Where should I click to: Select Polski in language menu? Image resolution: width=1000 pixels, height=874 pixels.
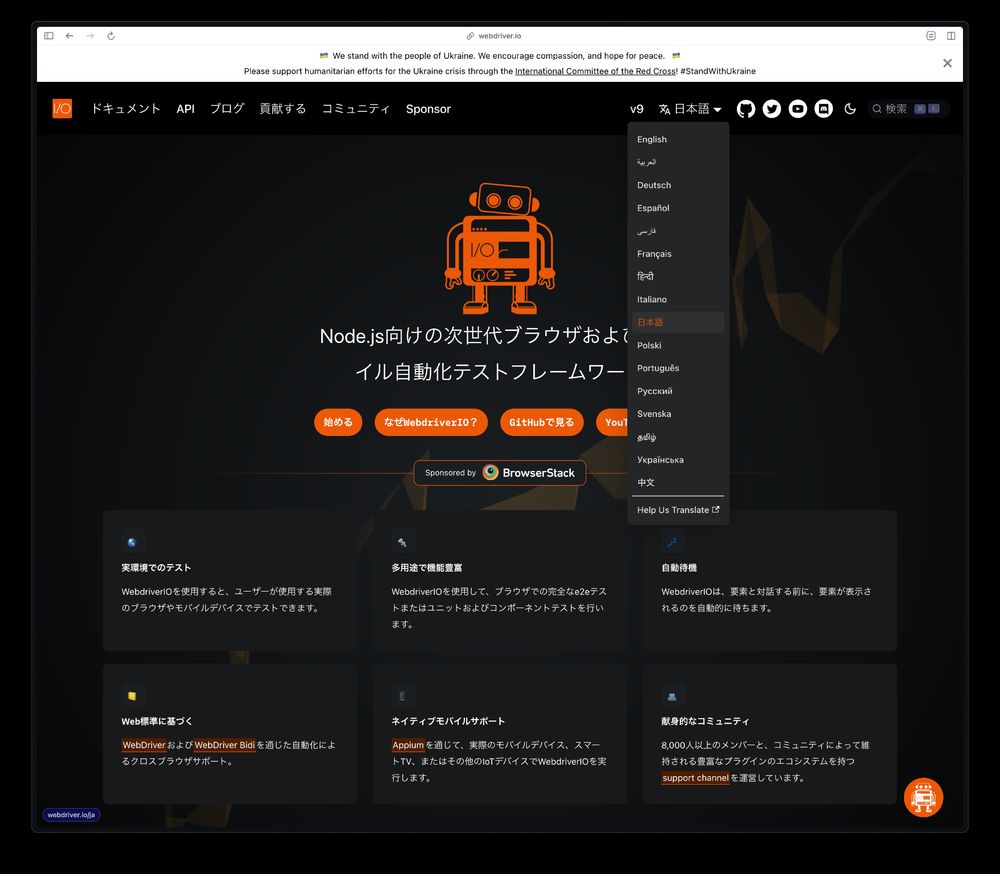pos(678,345)
